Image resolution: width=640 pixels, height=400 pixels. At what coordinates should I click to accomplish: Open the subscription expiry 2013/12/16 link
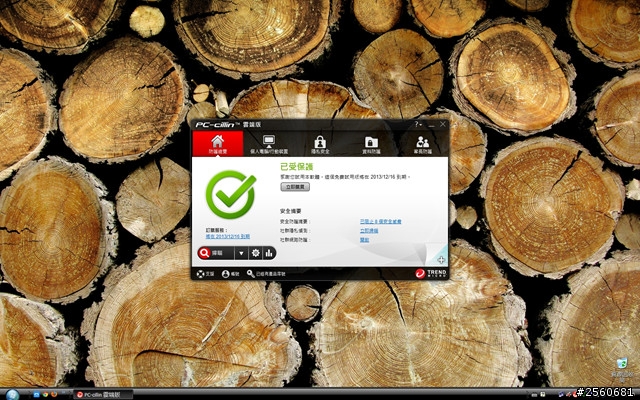(x=227, y=236)
